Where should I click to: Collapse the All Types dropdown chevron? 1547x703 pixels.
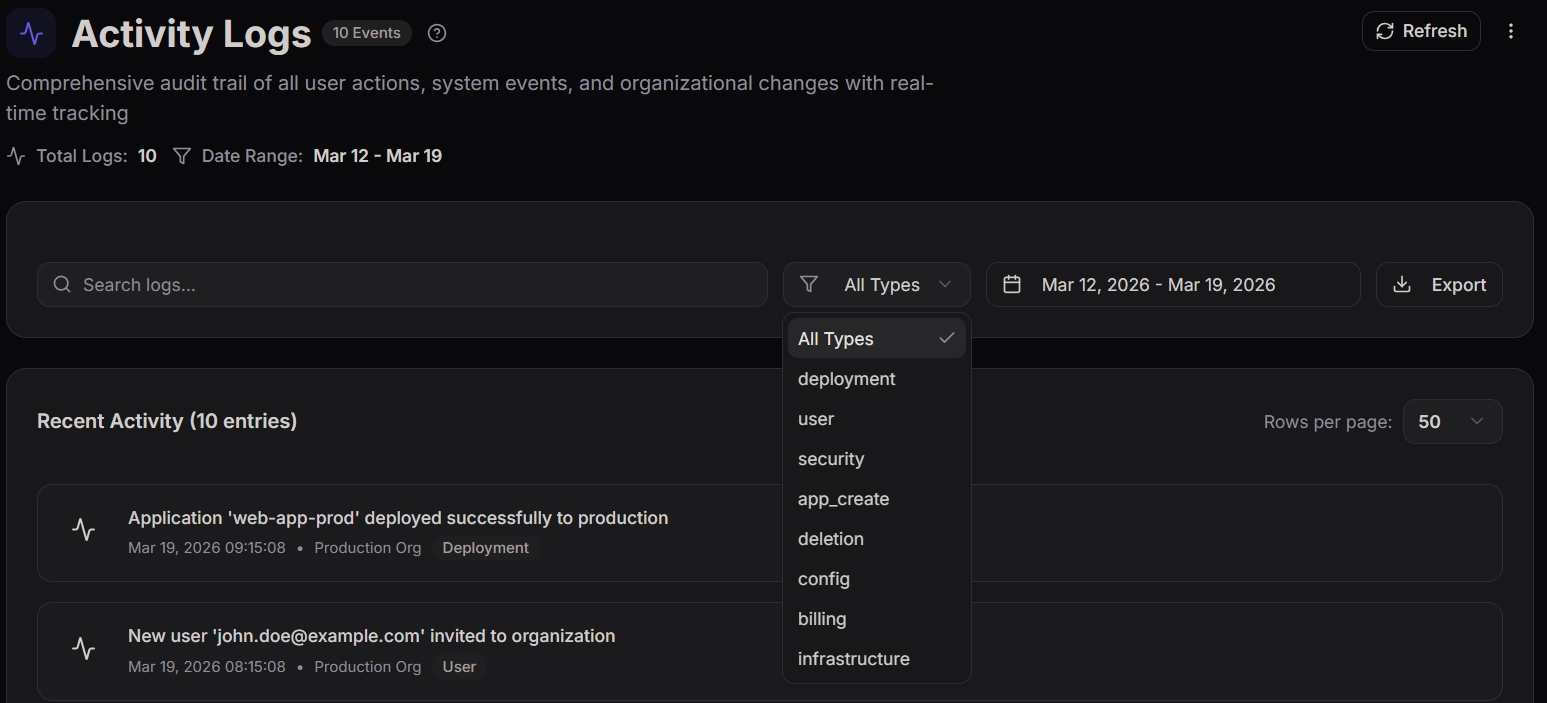(945, 284)
